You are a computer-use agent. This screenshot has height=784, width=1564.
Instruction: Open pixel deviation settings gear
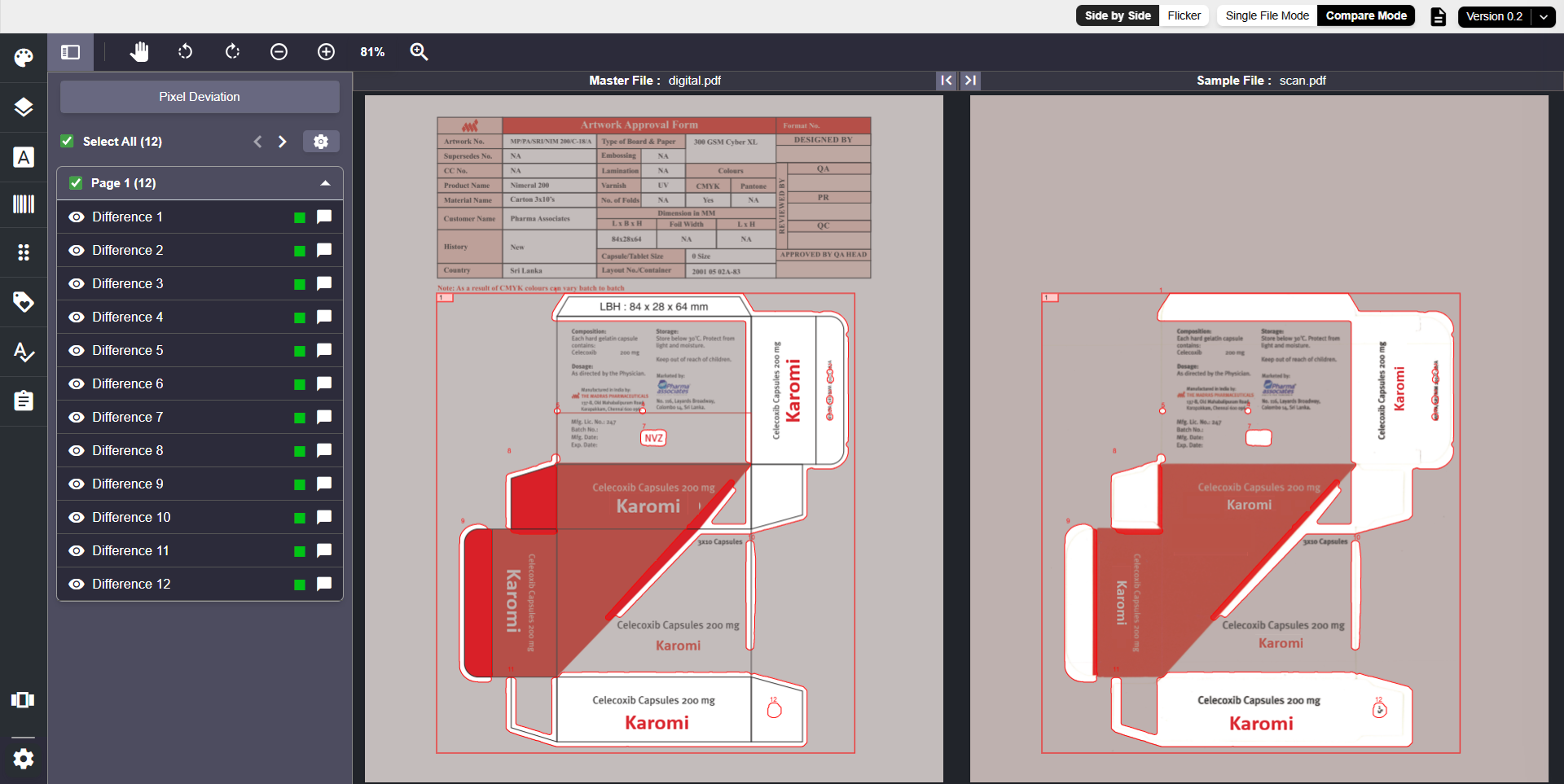point(321,142)
